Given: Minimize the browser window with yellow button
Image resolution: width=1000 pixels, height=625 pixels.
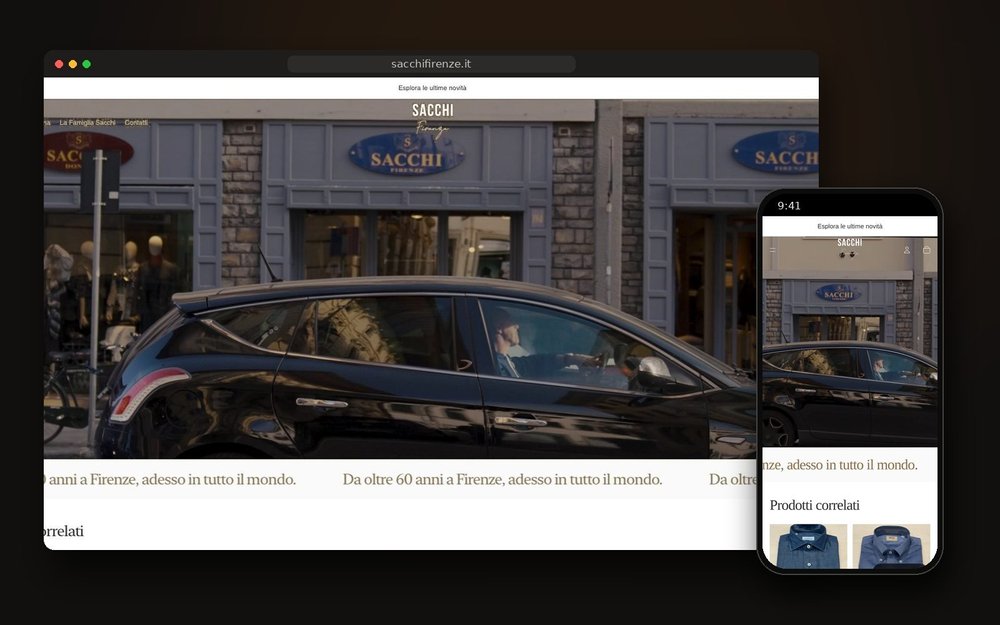Looking at the screenshot, I should tap(73, 64).
